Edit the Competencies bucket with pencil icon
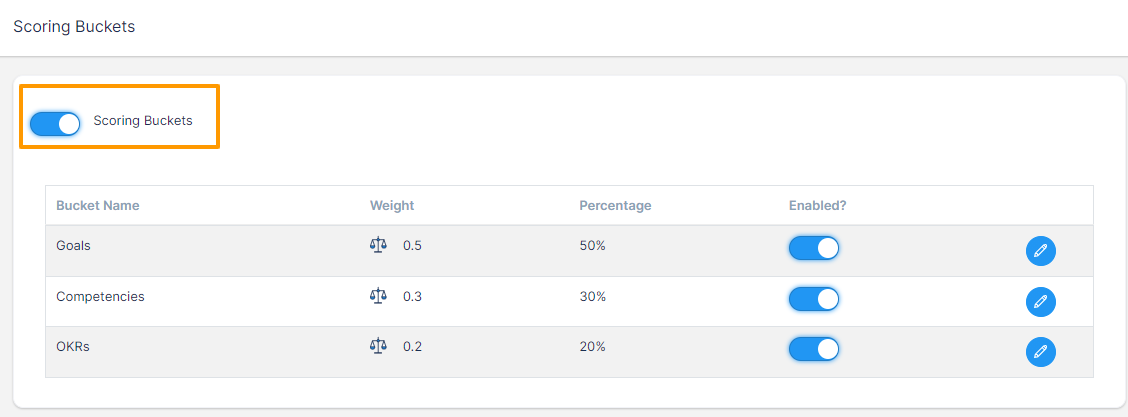The image size is (1128, 417). tap(1040, 301)
